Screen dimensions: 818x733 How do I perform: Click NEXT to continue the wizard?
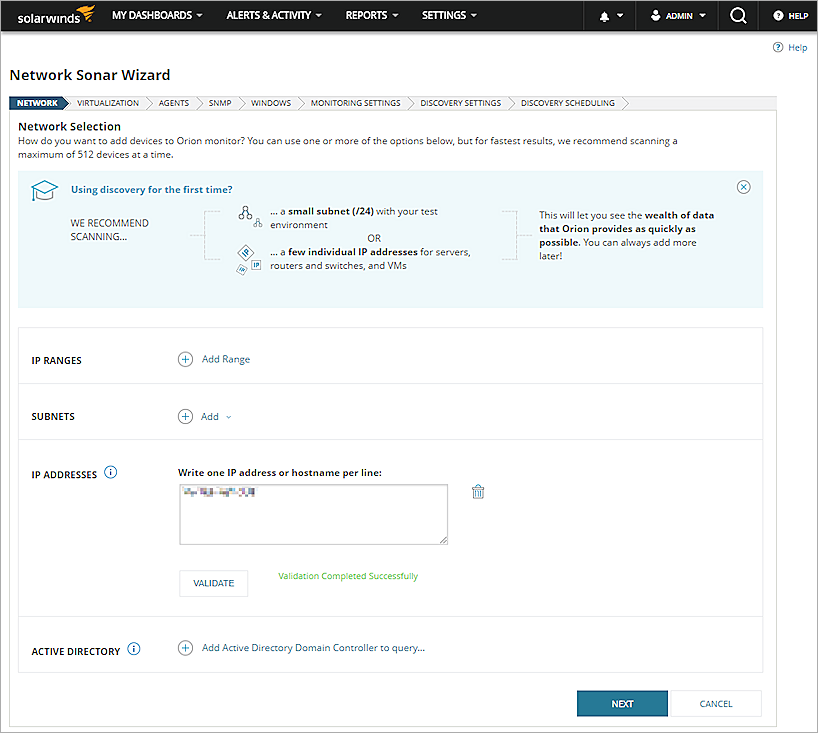[621, 703]
